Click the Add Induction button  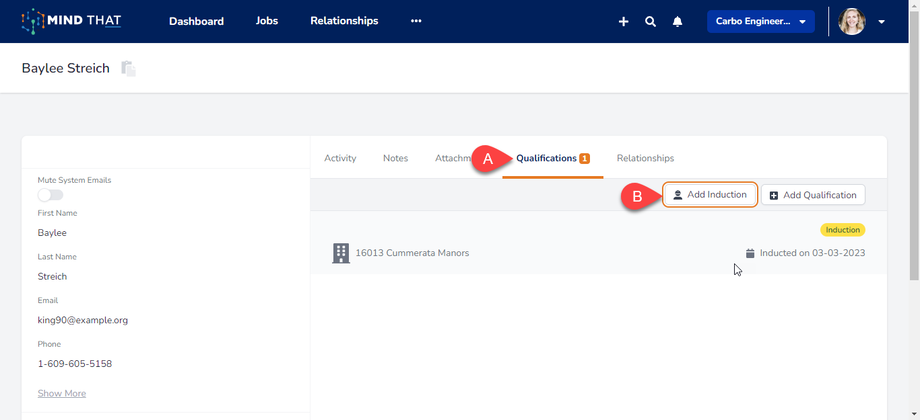pos(709,194)
